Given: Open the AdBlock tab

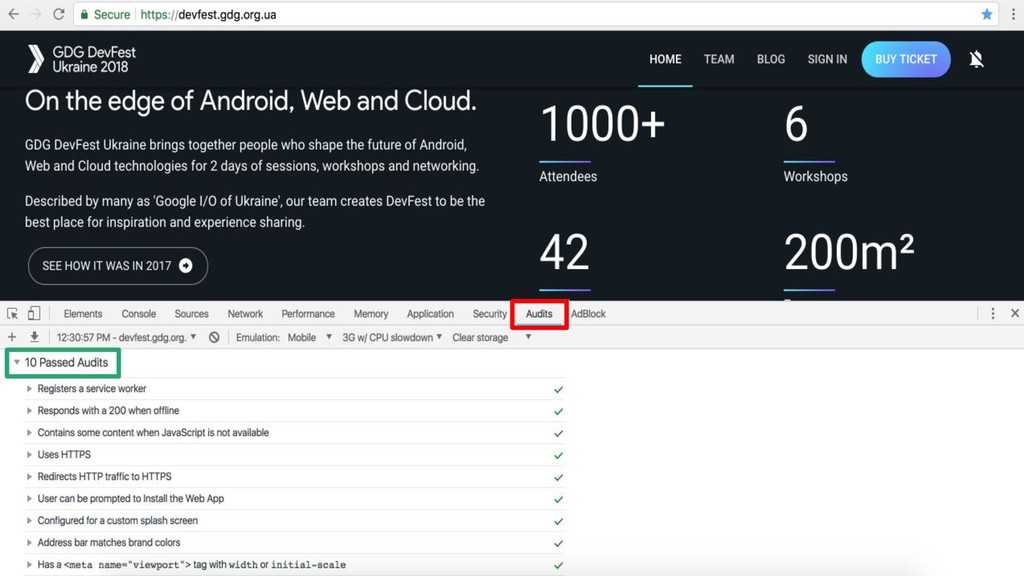Looking at the screenshot, I should click(x=588, y=313).
